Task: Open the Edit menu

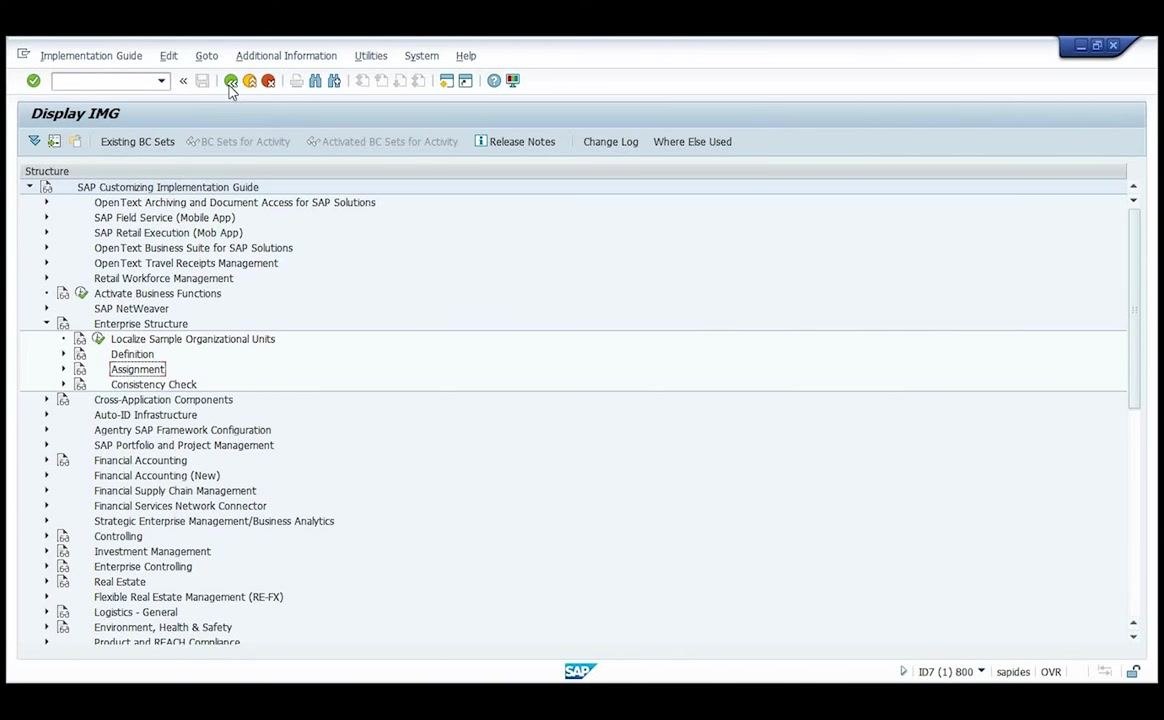Action: [169, 56]
